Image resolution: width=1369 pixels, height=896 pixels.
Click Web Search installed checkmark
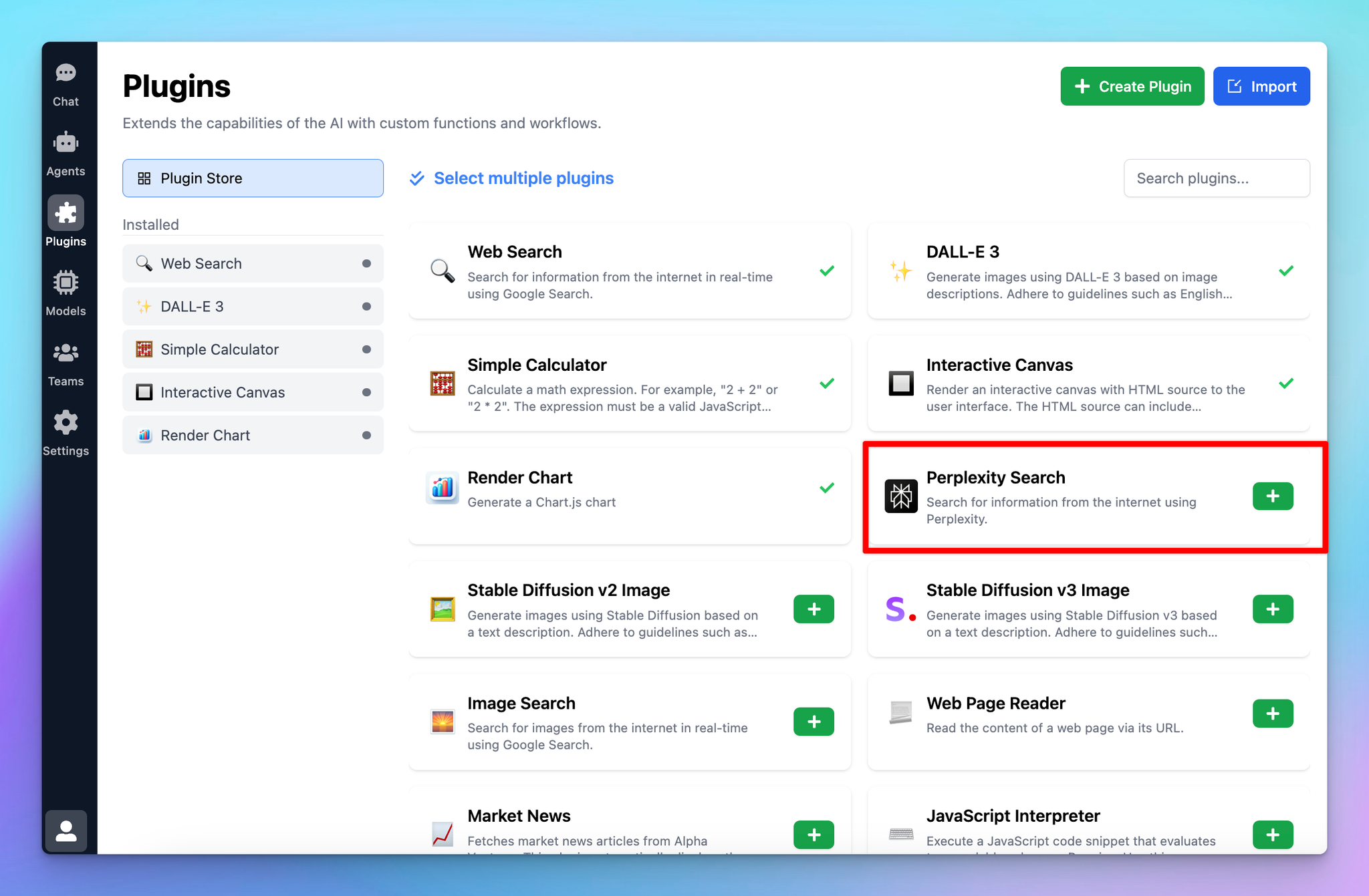coord(827,271)
